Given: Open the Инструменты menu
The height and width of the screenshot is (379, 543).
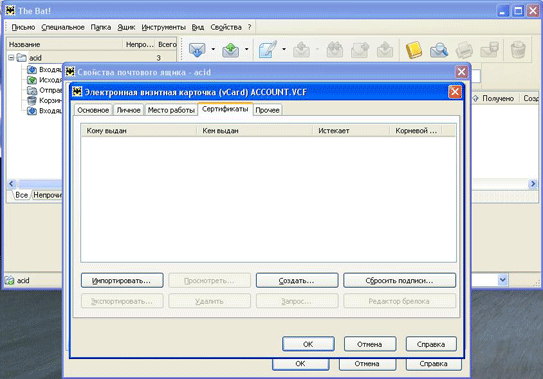Looking at the screenshot, I should tap(163, 27).
